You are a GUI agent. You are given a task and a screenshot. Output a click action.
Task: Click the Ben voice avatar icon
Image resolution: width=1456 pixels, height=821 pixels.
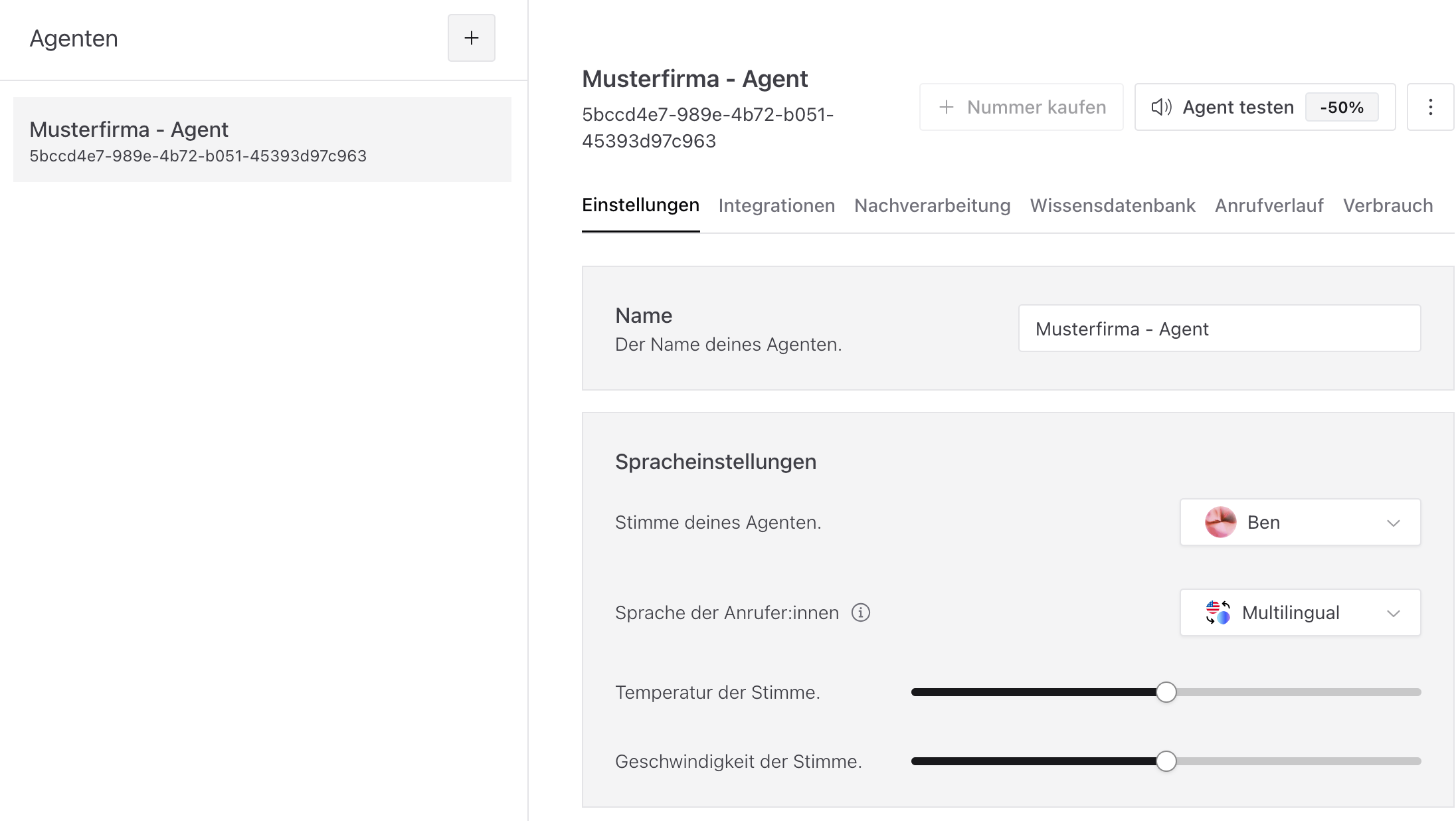(x=1220, y=522)
